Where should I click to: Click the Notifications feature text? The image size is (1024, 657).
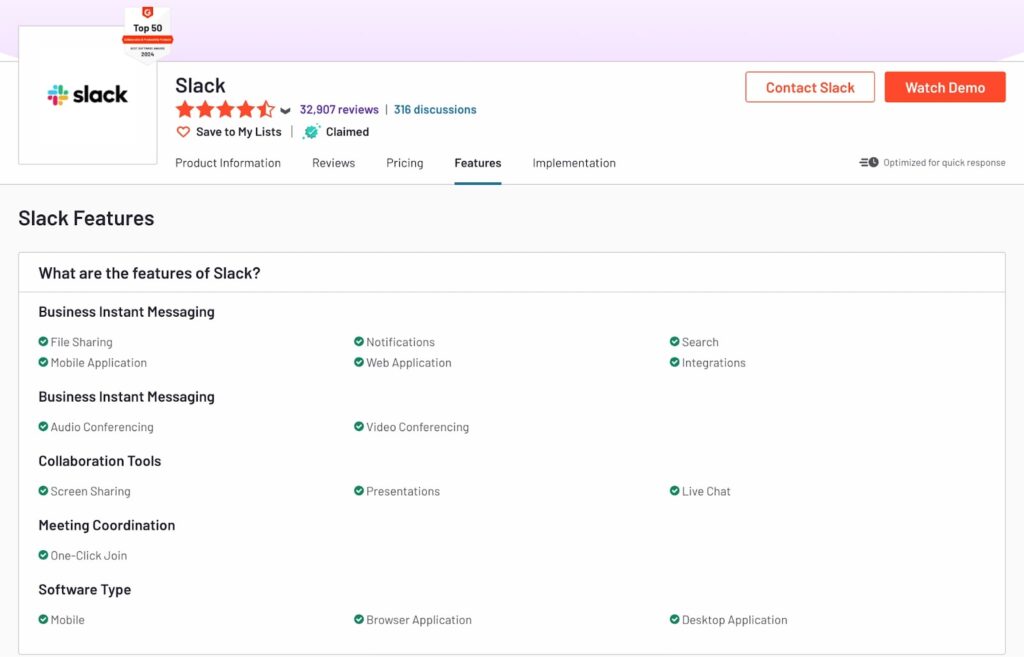[x=400, y=342]
